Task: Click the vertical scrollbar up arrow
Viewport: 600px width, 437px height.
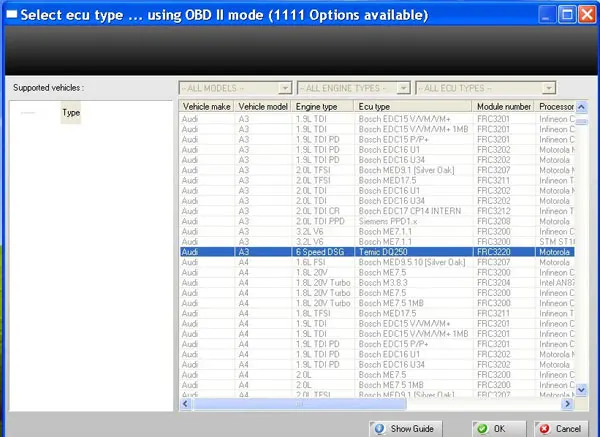Action: (582, 107)
